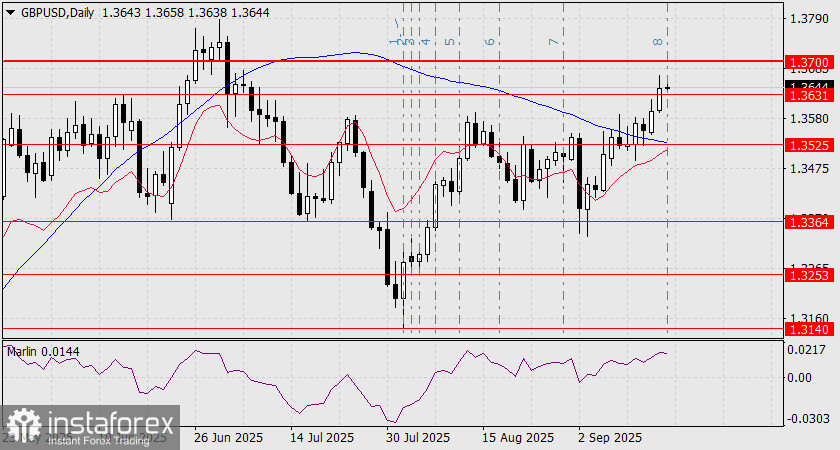Select the 1.3253 red price level label
The width and height of the screenshot is (840, 450).
[x=809, y=275]
